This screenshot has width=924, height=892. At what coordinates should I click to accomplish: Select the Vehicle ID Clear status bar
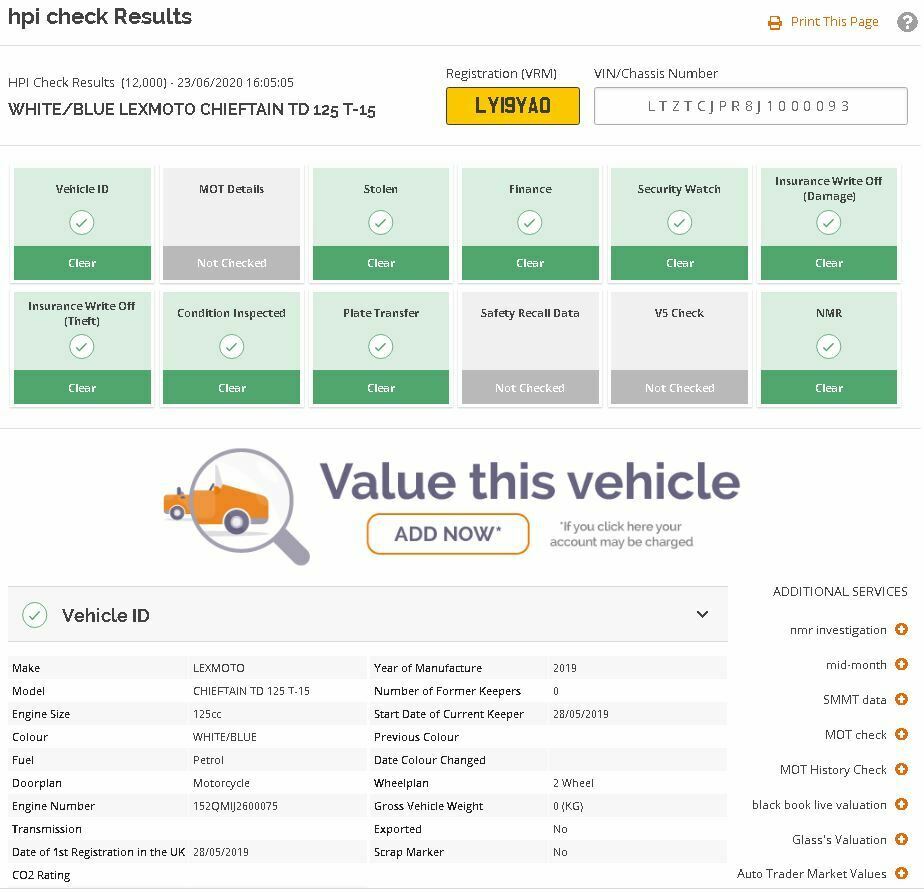[82, 263]
